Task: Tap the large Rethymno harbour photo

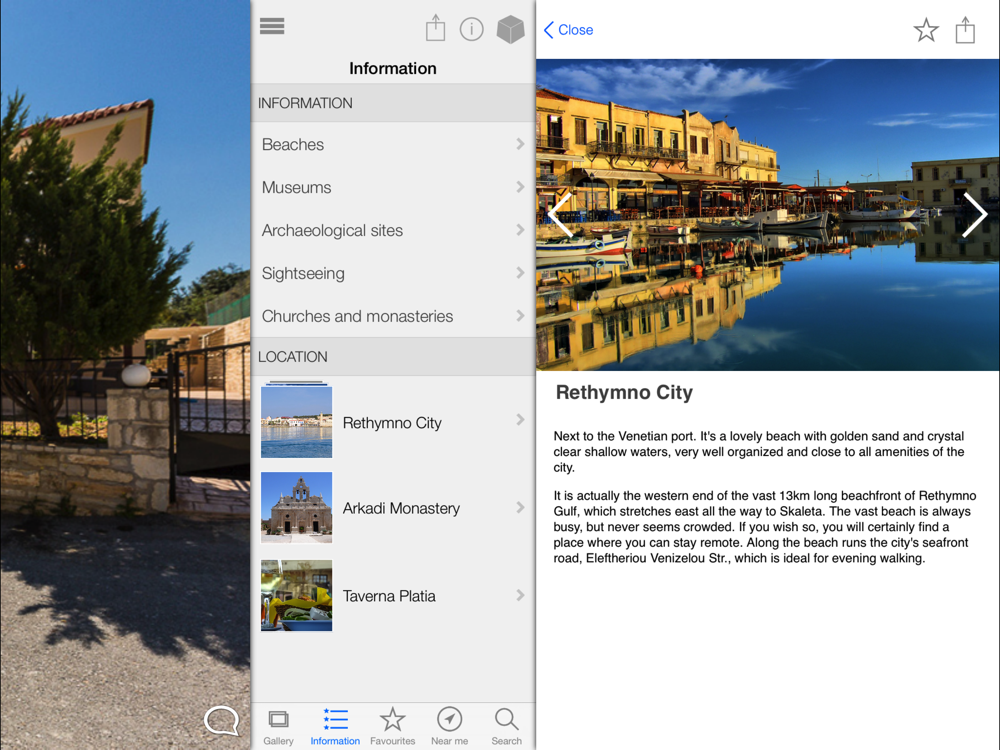Action: coord(768,215)
